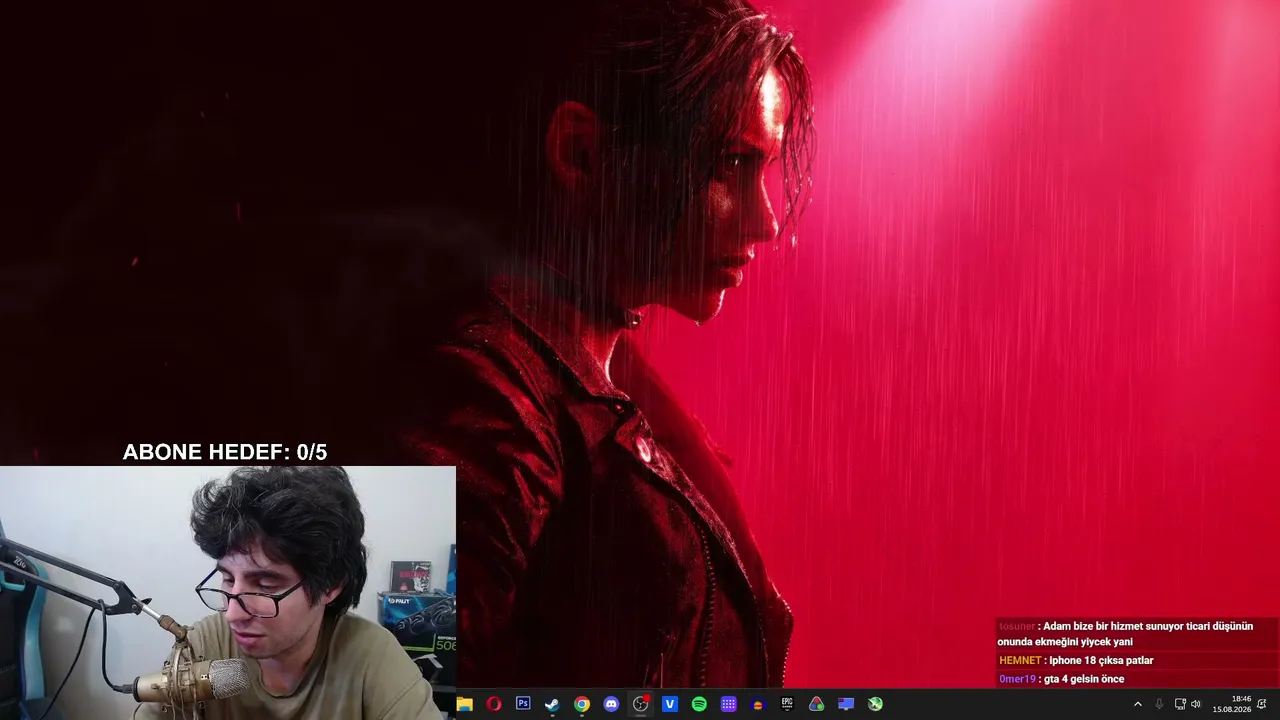
Task: Open the purple grid app icon
Action: tap(729, 704)
